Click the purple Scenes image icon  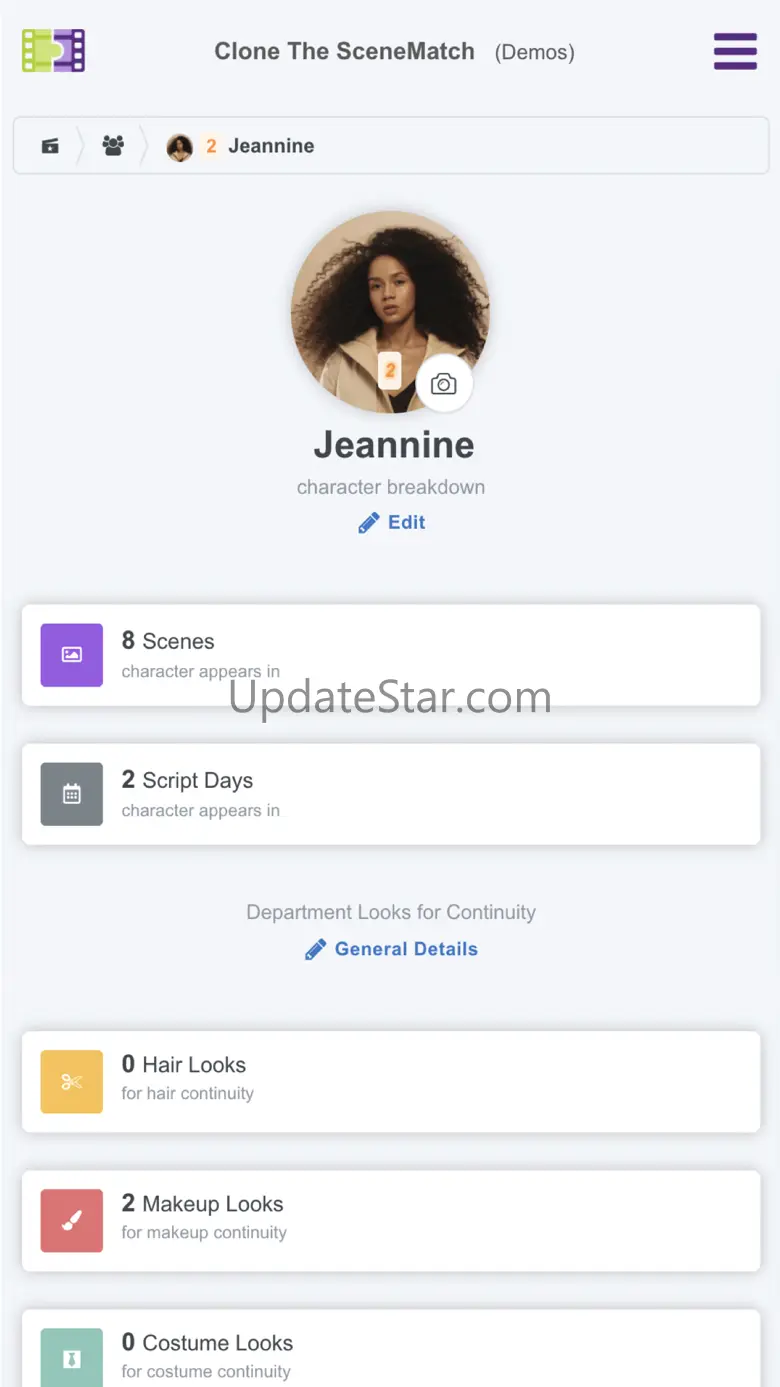click(x=71, y=655)
